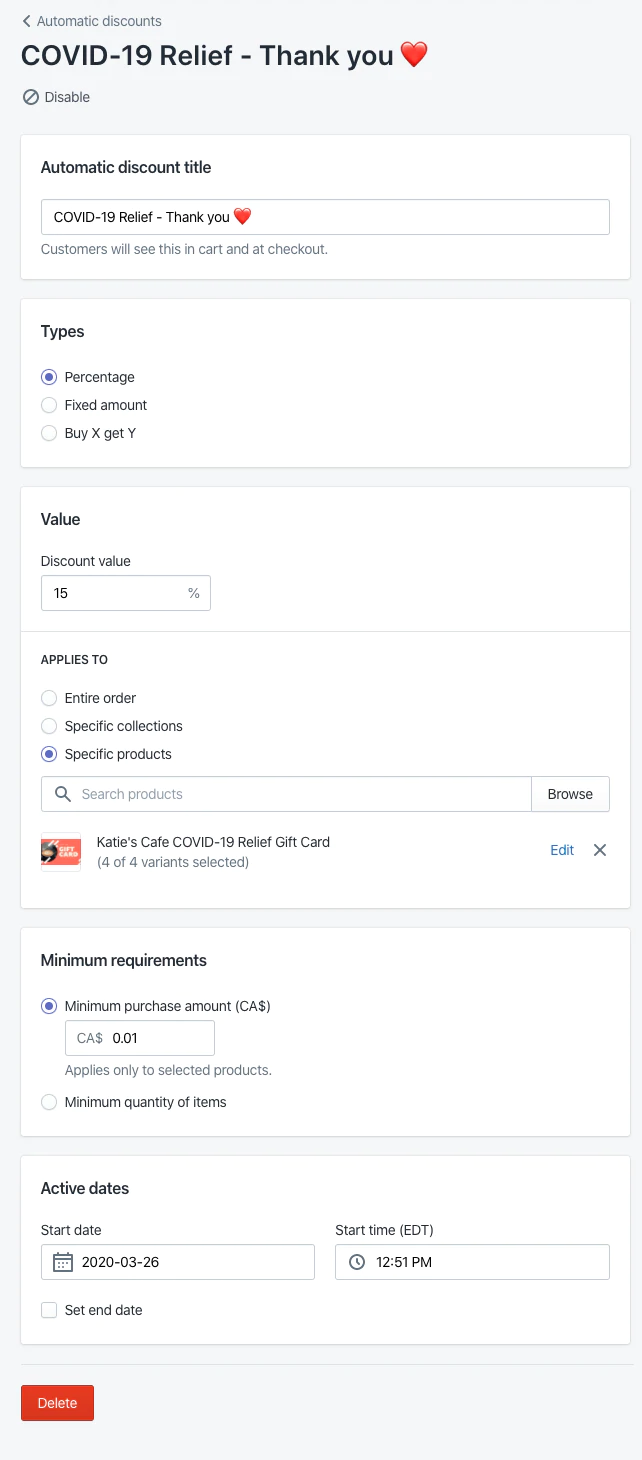Click the Edit link for gift card variants
Screen dimensions: 642x1460
(x=562, y=850)
